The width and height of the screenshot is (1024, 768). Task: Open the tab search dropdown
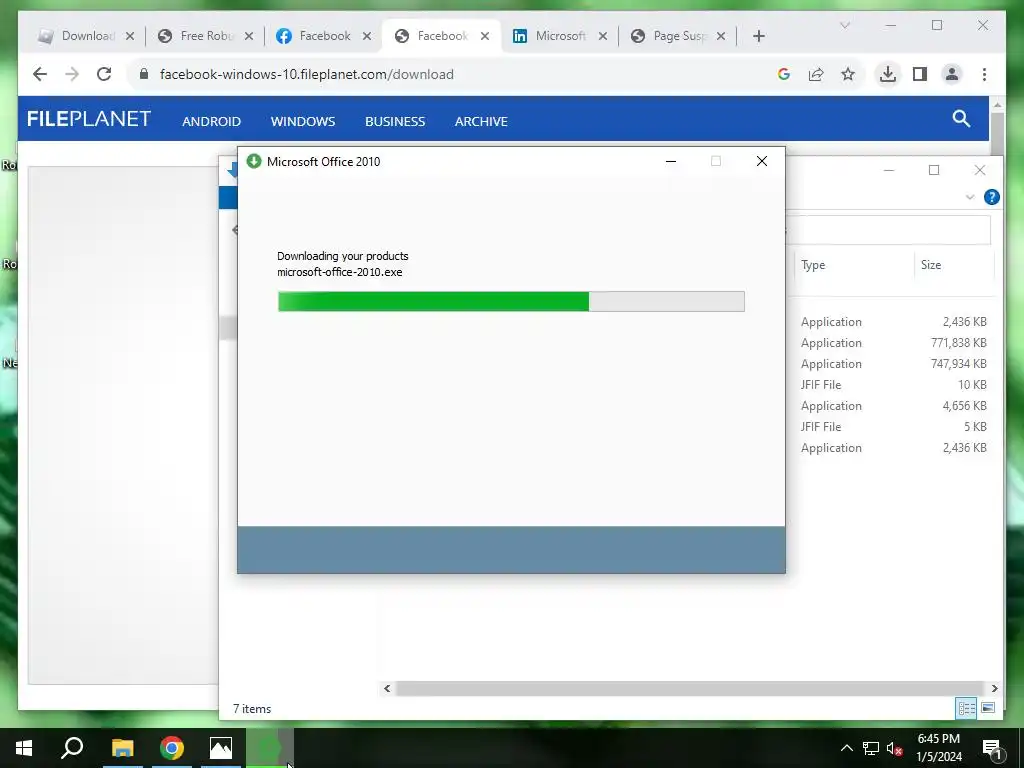pyautogui.click(x=844, y=25)
